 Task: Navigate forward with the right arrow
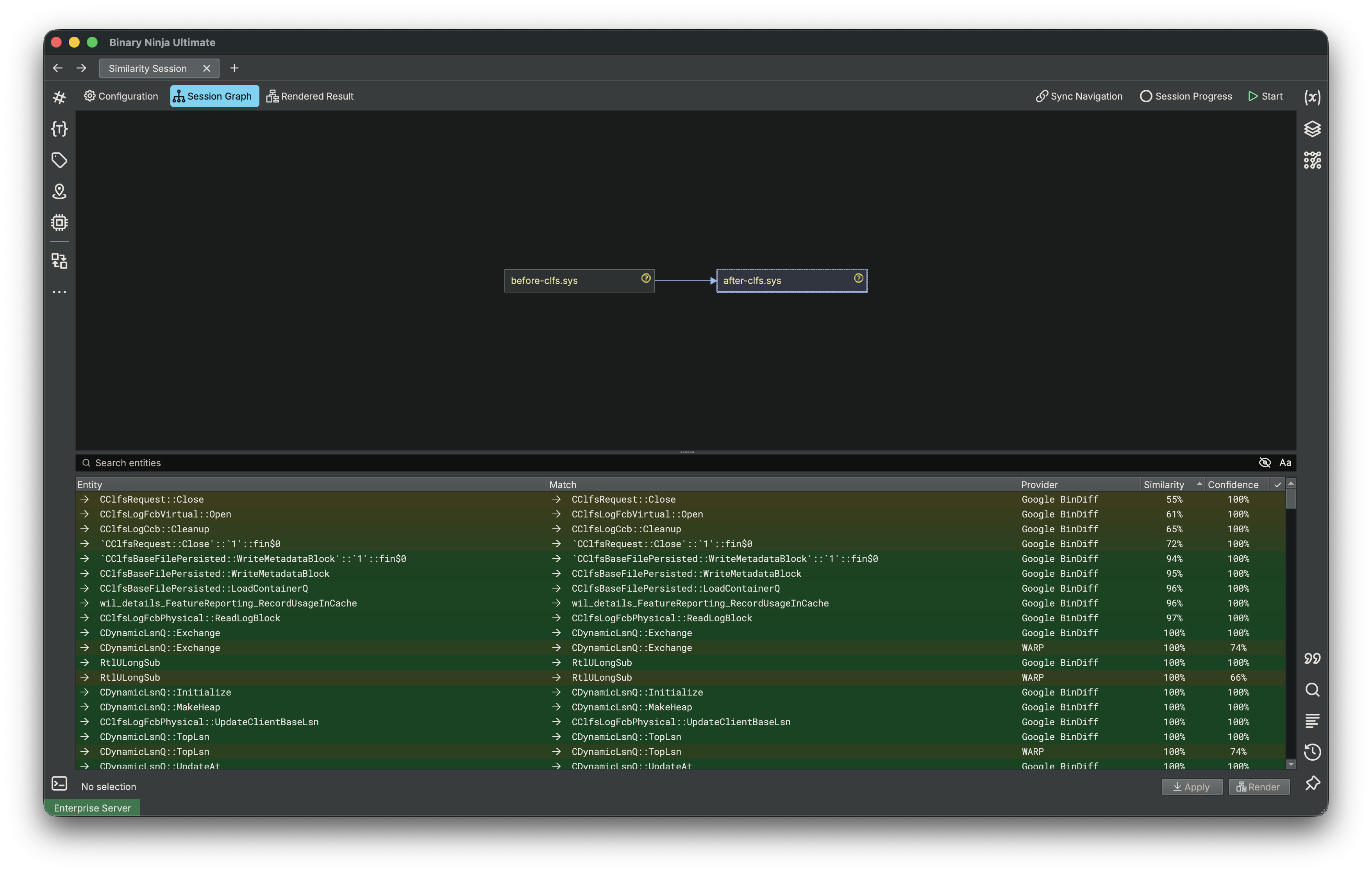[82, 68]
